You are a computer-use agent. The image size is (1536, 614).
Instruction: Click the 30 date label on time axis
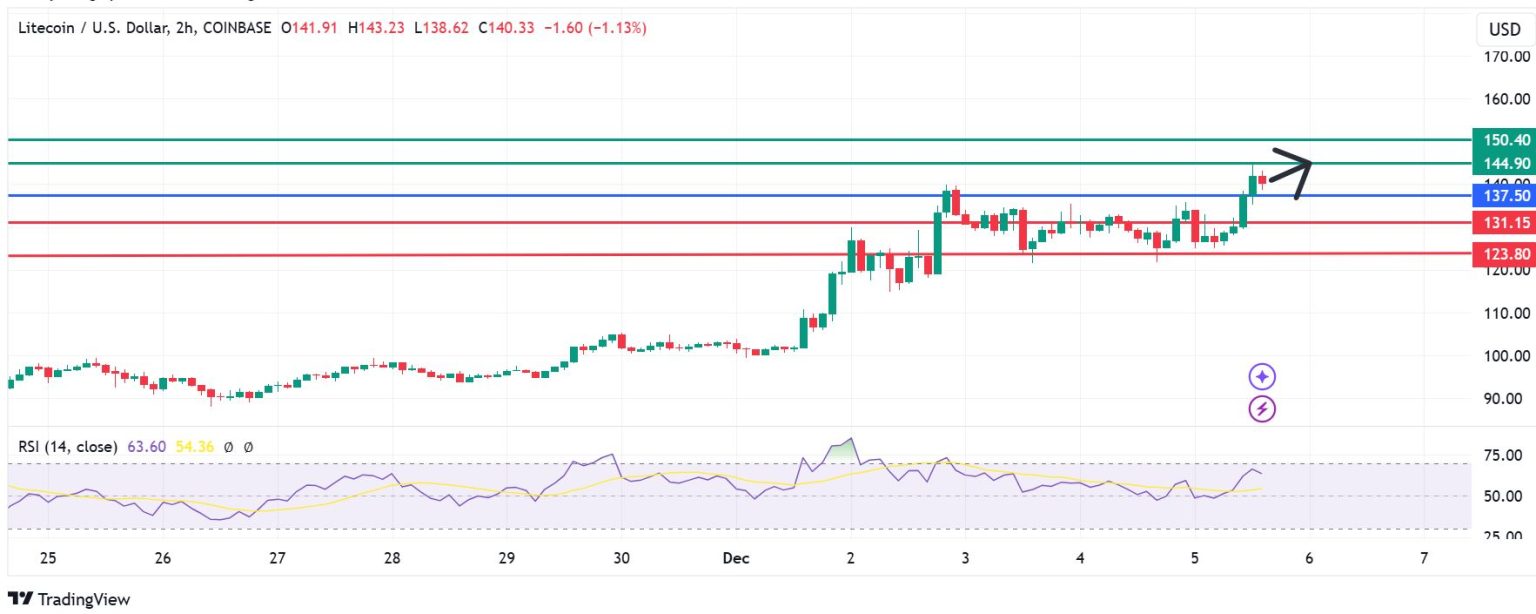pyautogui.click(x=621, y=558)
